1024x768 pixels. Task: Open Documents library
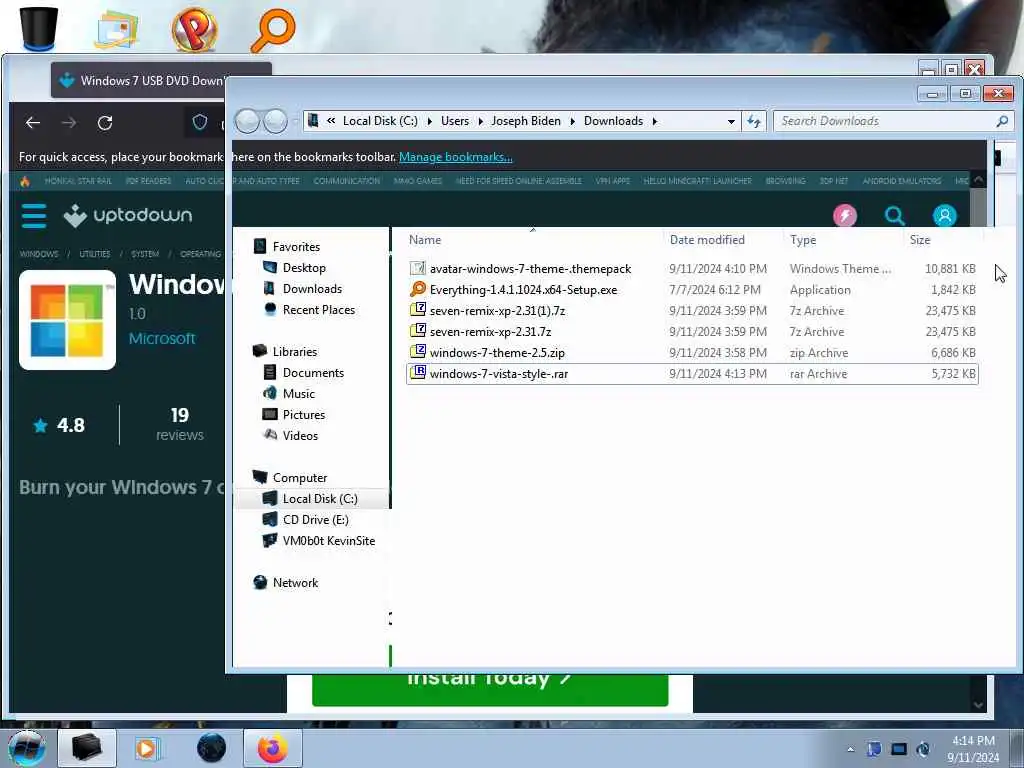pyautogui.click(x=313, y=372)
